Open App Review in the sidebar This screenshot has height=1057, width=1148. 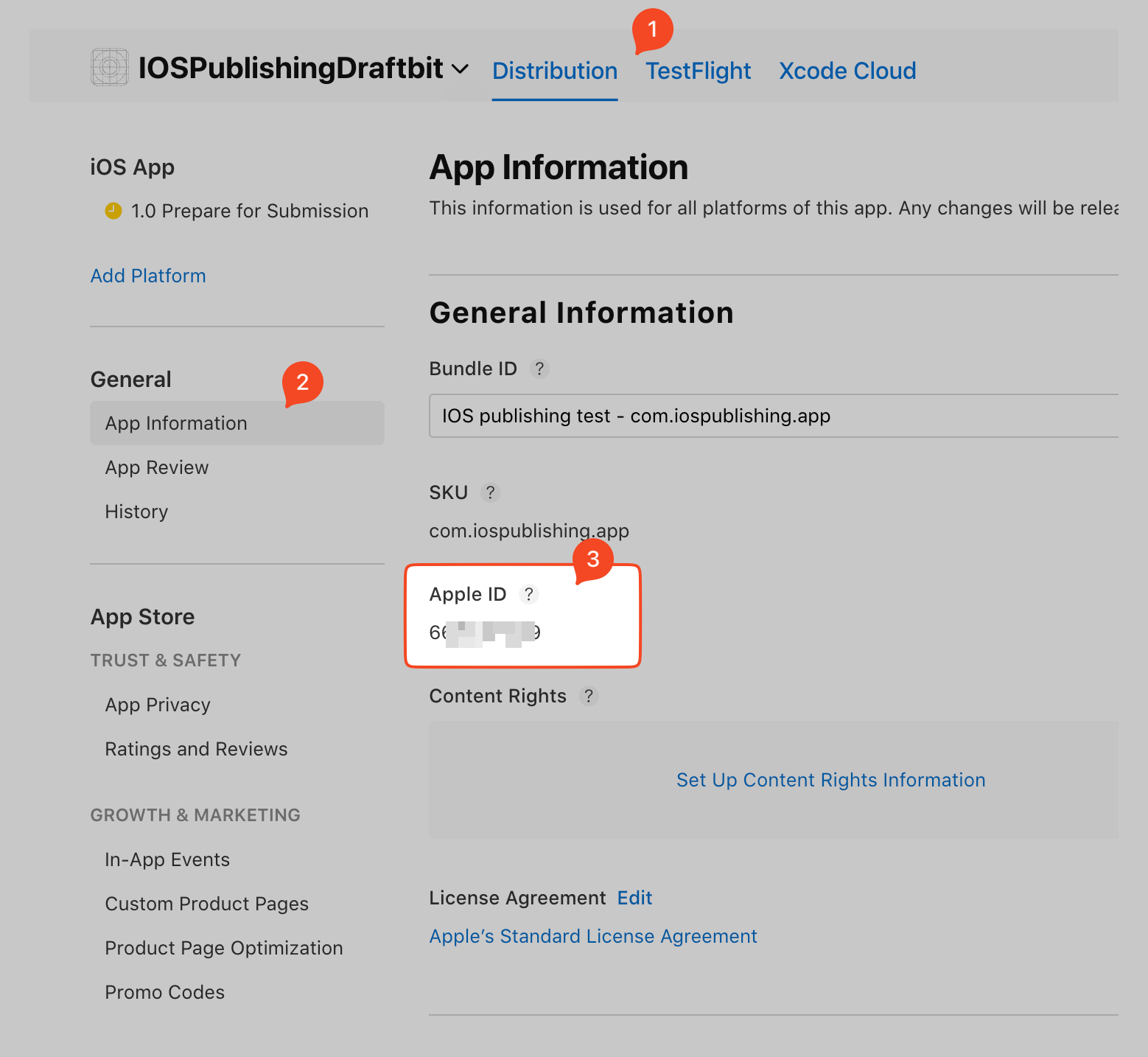(x=156, y=467)
